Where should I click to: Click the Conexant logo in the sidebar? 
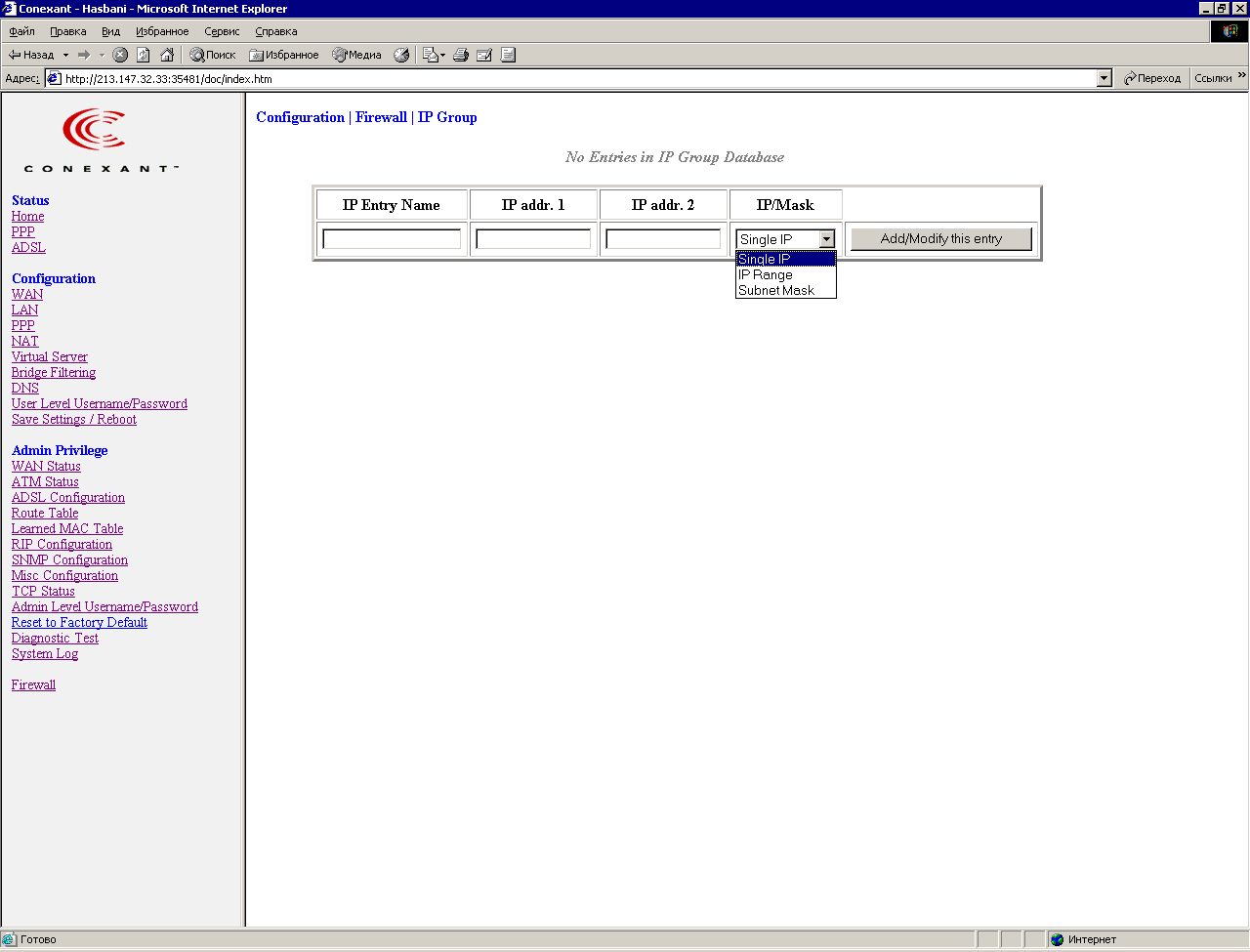pos(101,141)
